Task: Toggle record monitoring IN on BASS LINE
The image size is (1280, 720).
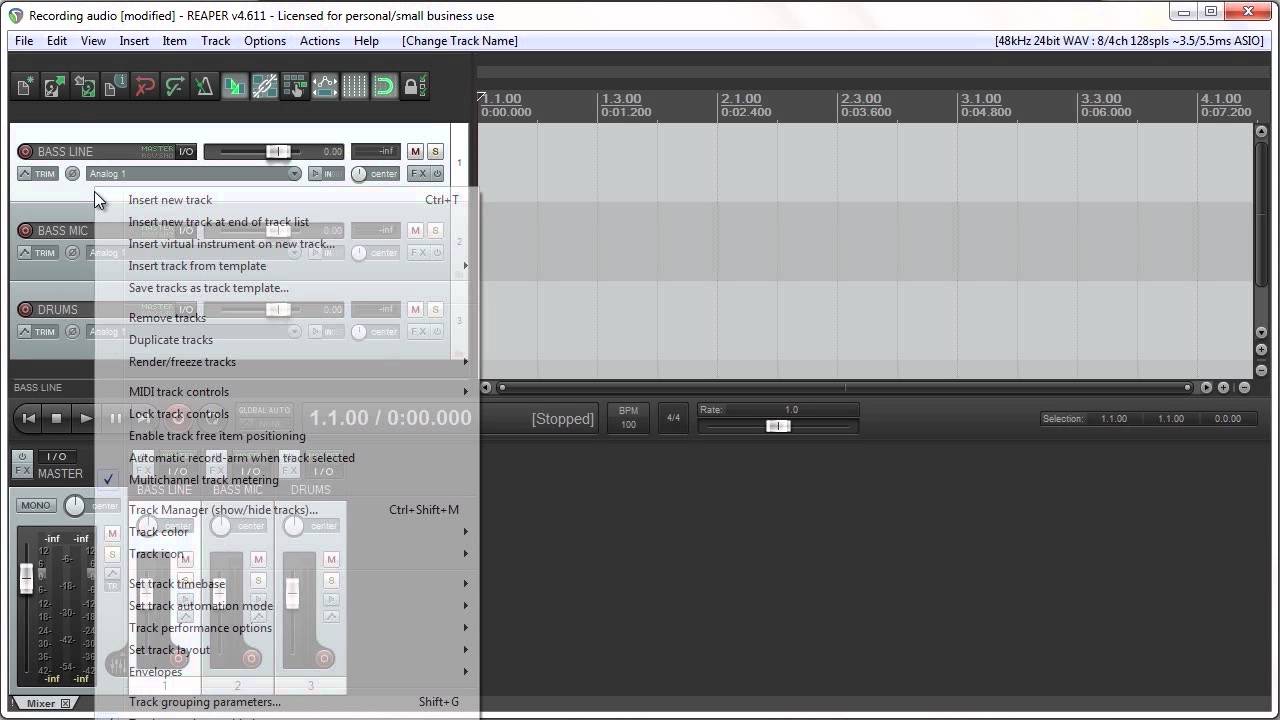Action: [x=328, y=174]
